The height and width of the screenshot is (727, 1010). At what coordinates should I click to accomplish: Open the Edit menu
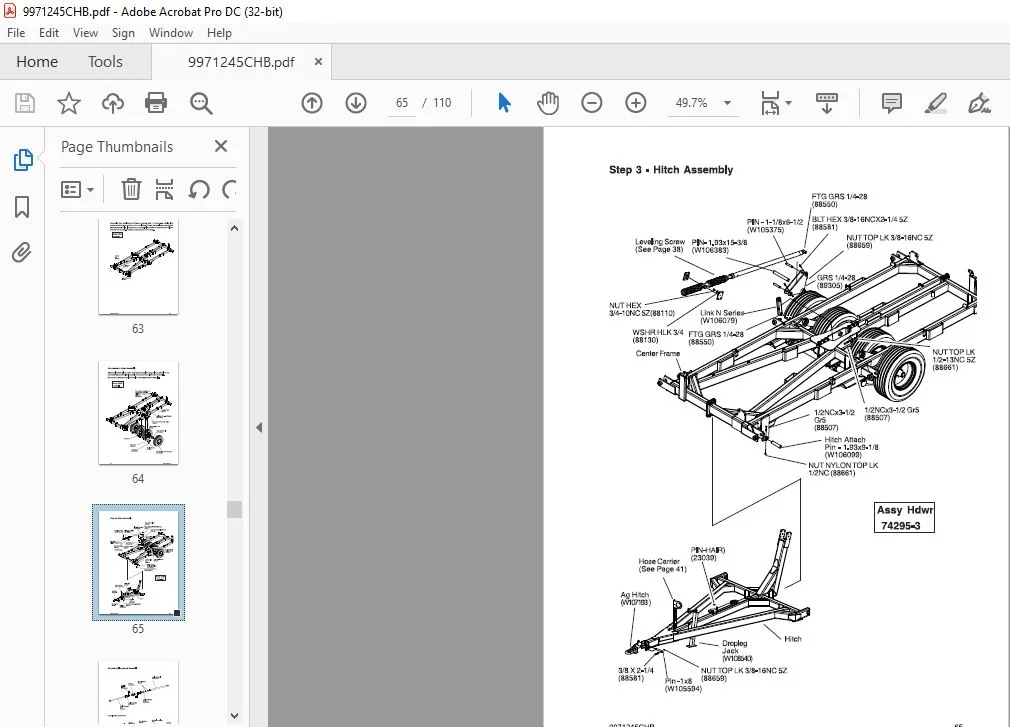click(49, 33)
